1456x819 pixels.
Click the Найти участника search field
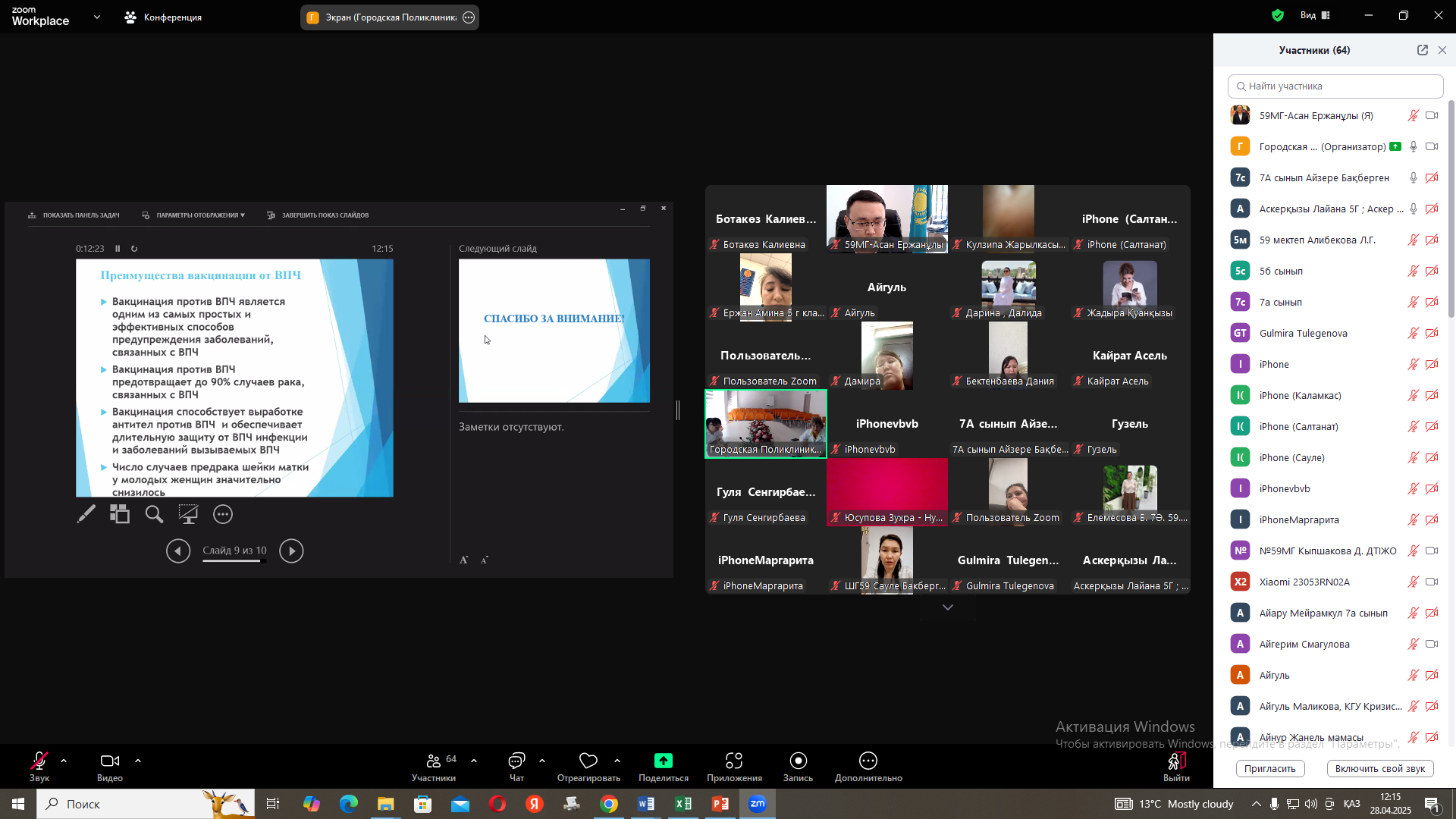tap(1335, 86)
